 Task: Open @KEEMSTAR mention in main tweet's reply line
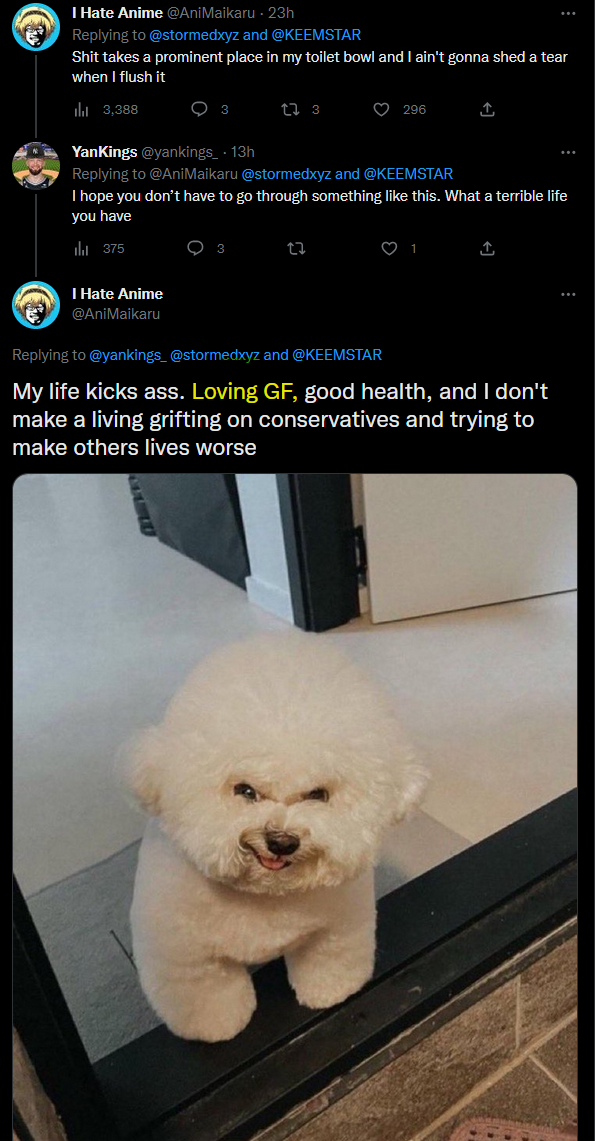click(x=337, y=355)
